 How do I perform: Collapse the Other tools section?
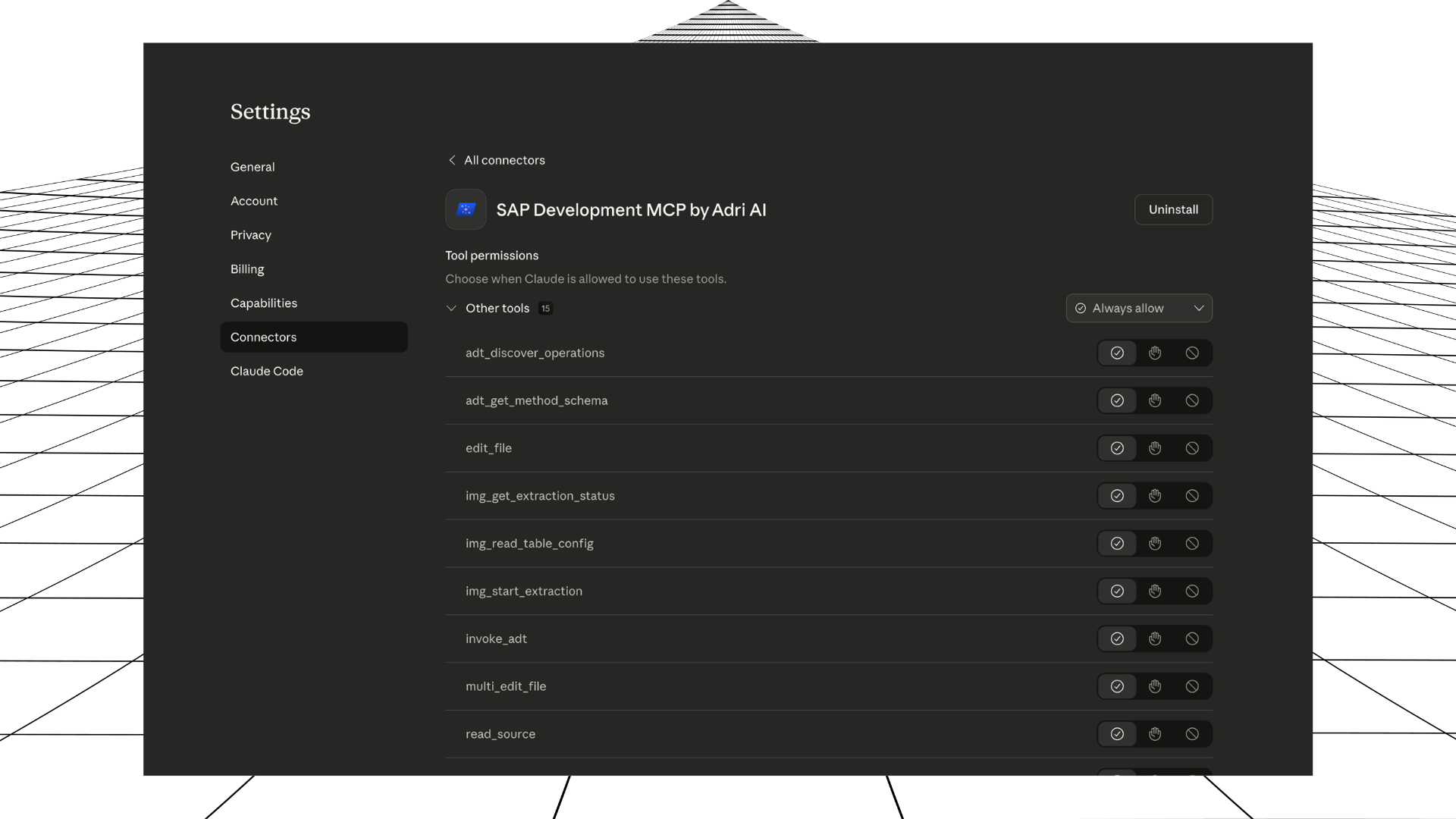pos(451,308)
